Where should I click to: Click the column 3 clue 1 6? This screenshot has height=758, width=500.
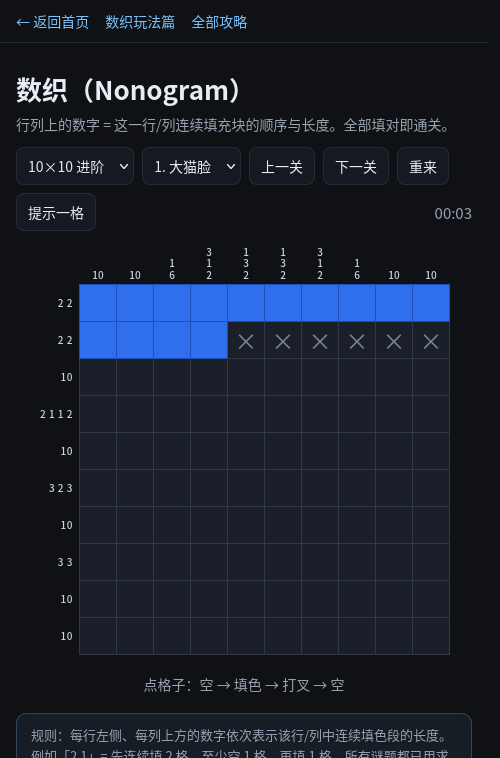(x=172, y=269)
